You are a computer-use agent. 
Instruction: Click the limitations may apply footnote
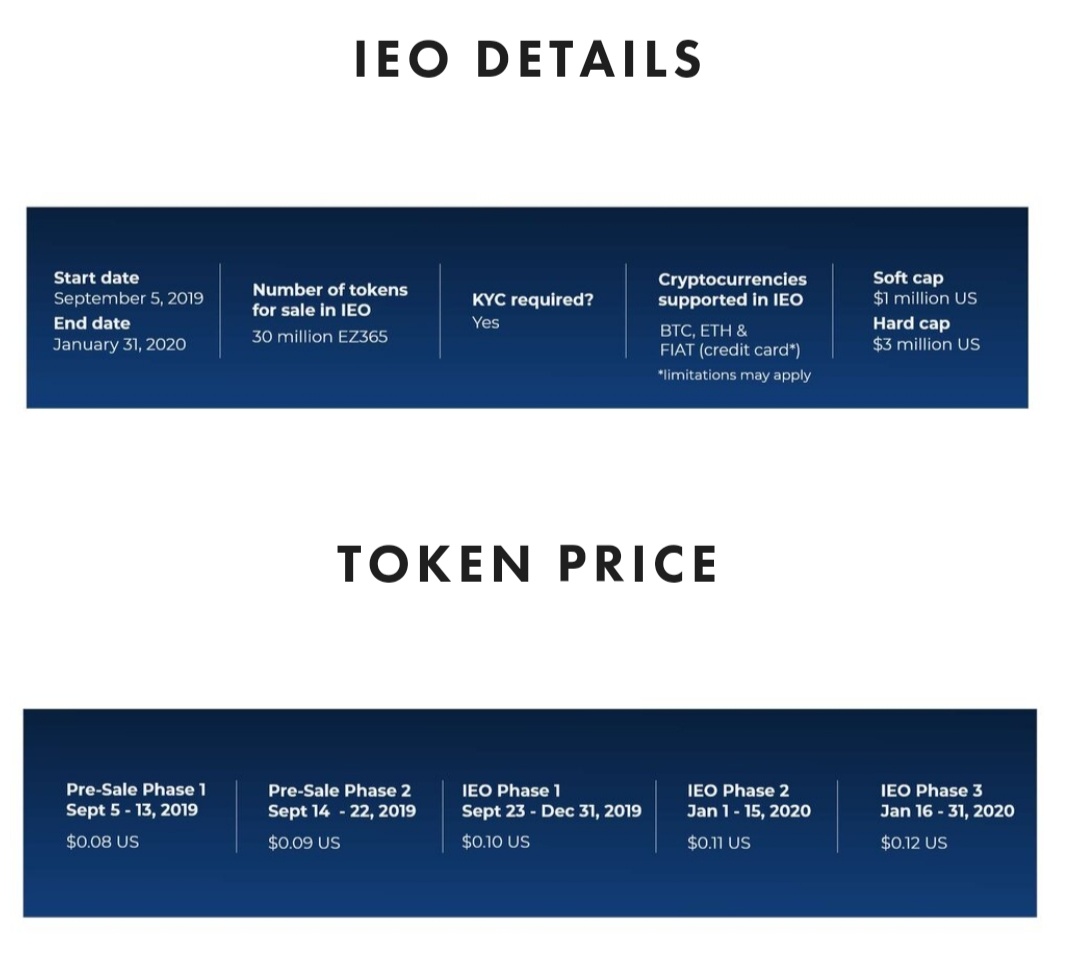[734, 375]
